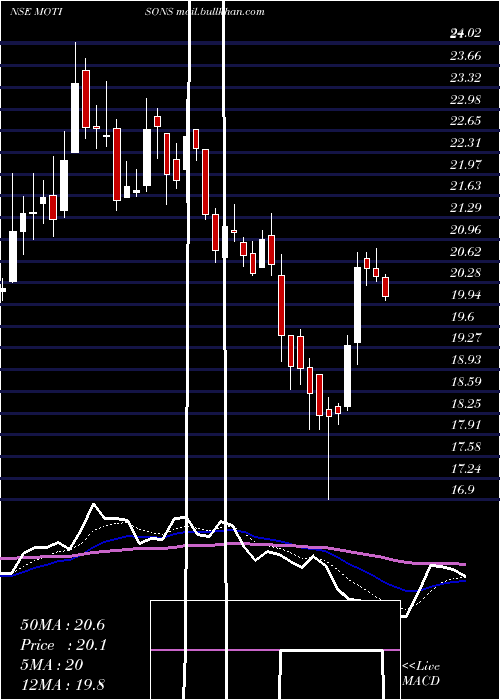Viewport: 500px width, 700px height.
Task: Click the 19.6 price level label
Action: click(462, 317)
